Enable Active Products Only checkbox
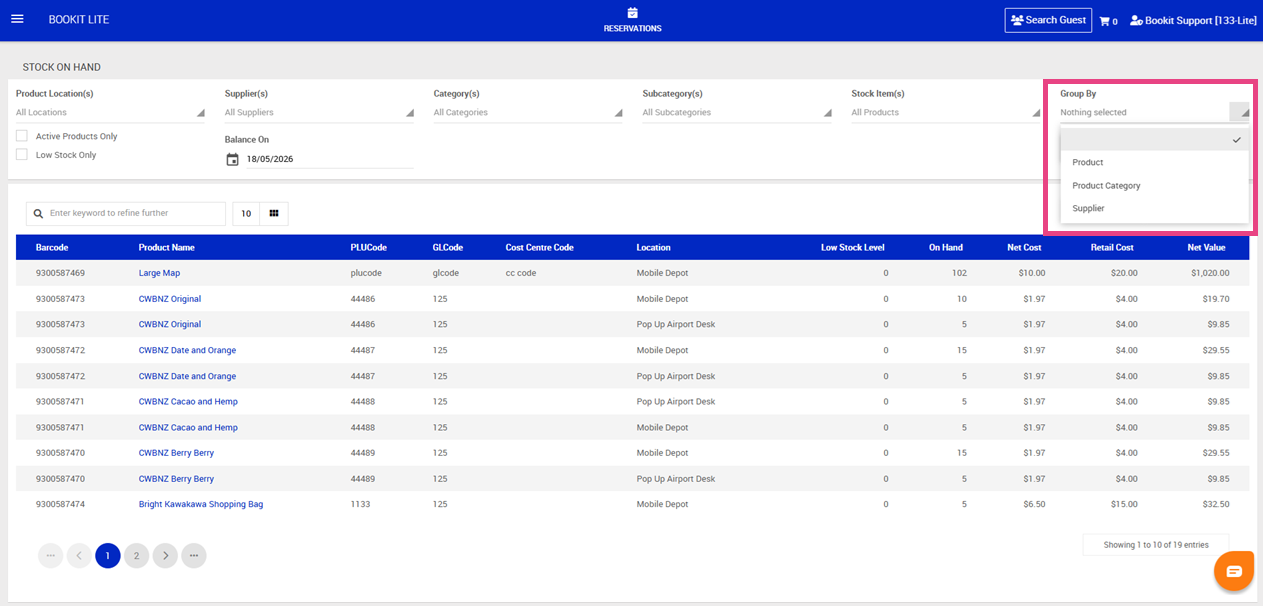This screenshot has width=1263, height=606. pos(22,136)
